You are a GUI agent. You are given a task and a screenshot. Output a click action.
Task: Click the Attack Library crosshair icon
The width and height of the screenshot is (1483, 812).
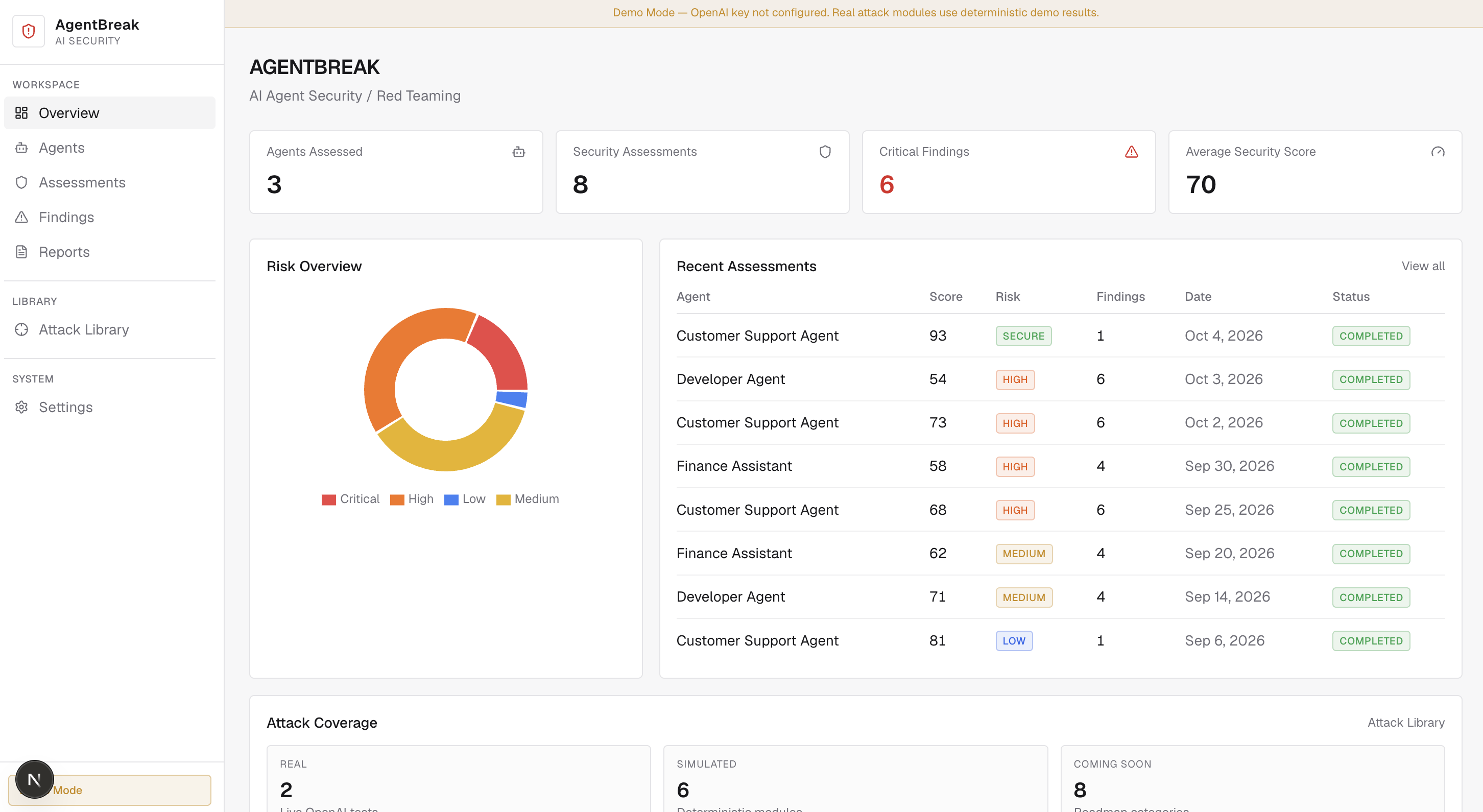[21, 329]
